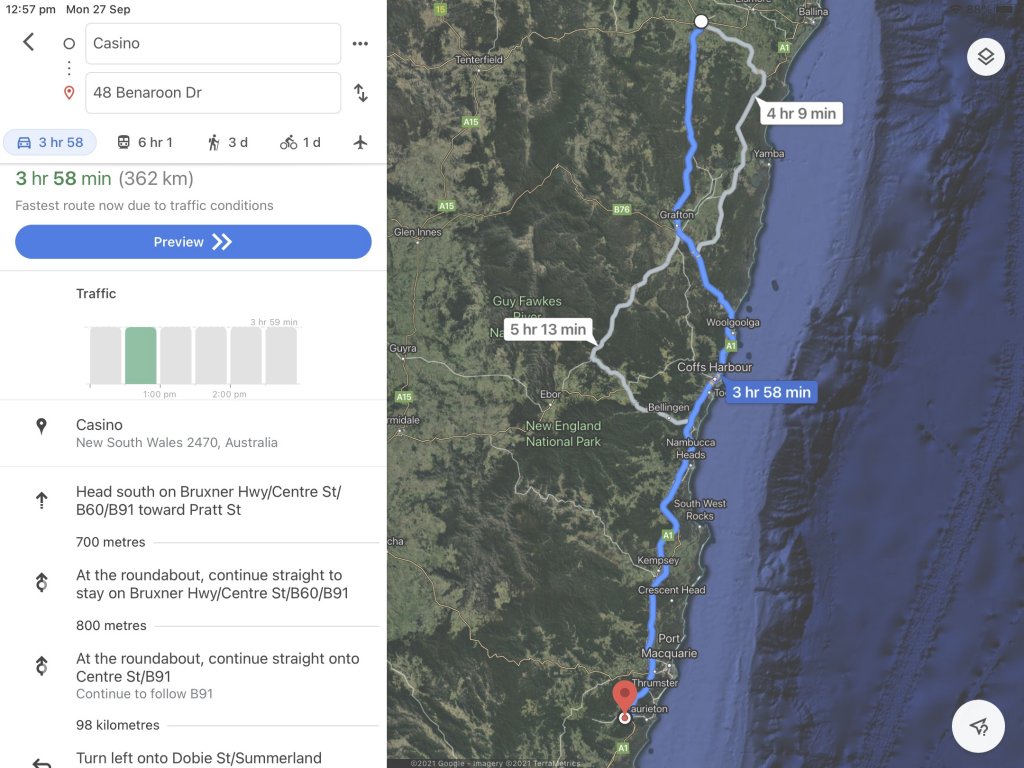The image size is (1024, 768).
Task: Edit the Casino starting point field
Action: (213, 44)
